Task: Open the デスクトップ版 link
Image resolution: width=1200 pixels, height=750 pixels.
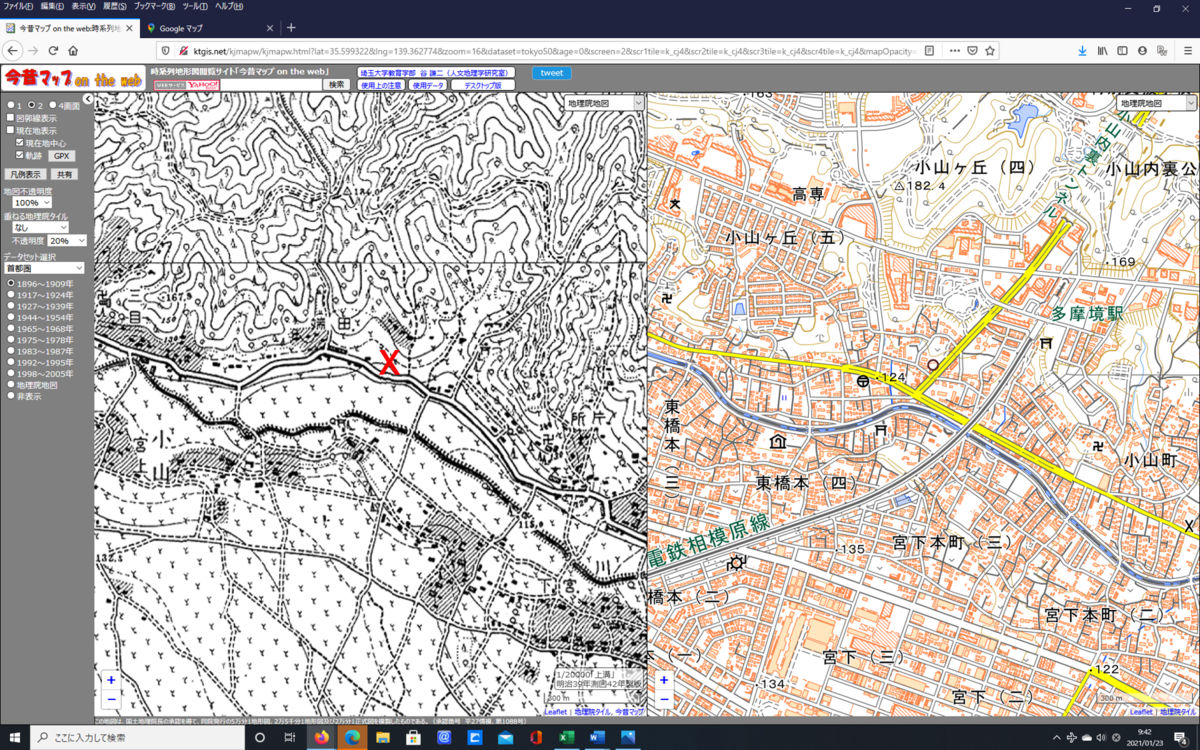Action: (483, 86)
